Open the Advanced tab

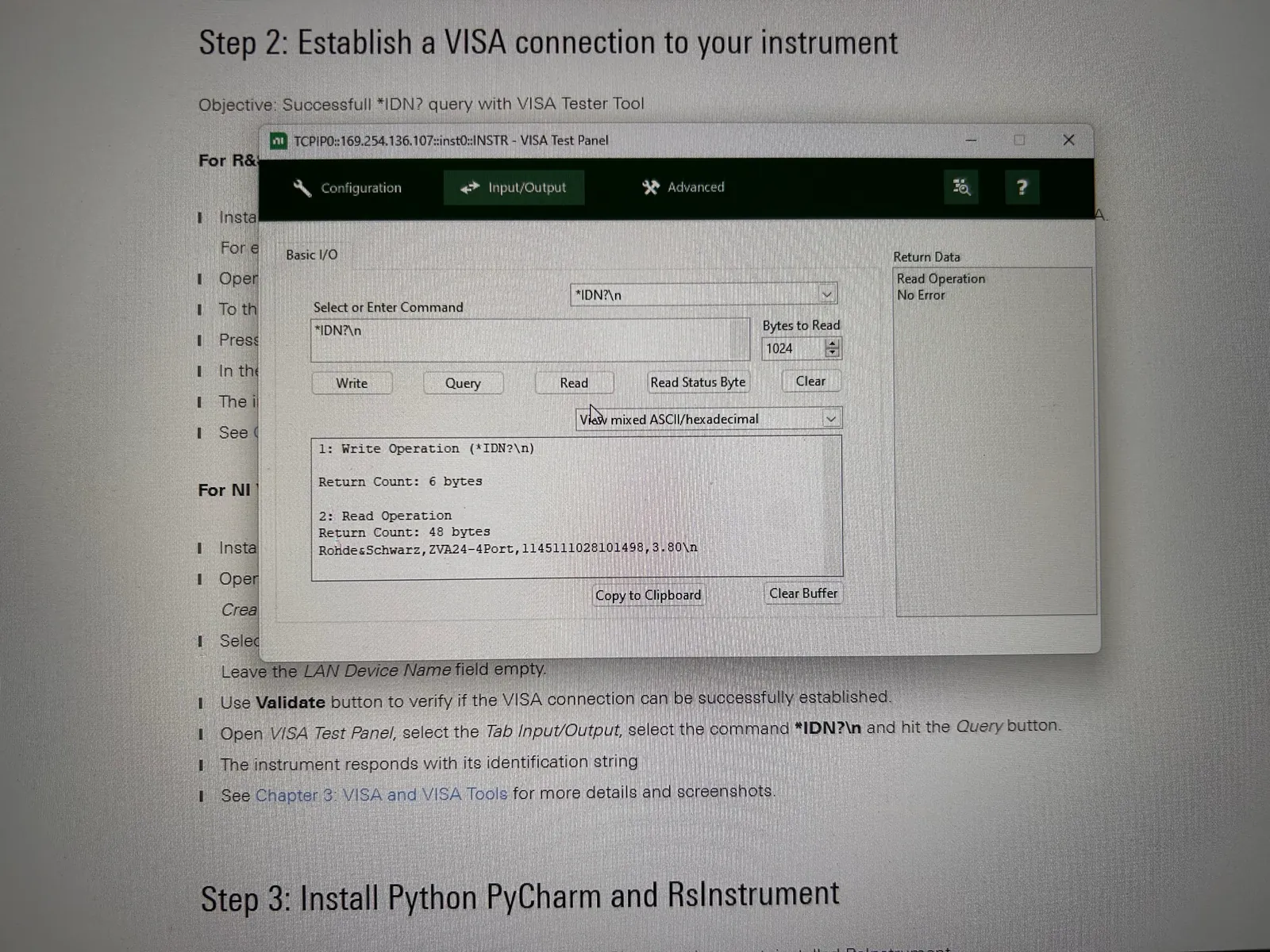pyautogui.click(x=683, y=187)
